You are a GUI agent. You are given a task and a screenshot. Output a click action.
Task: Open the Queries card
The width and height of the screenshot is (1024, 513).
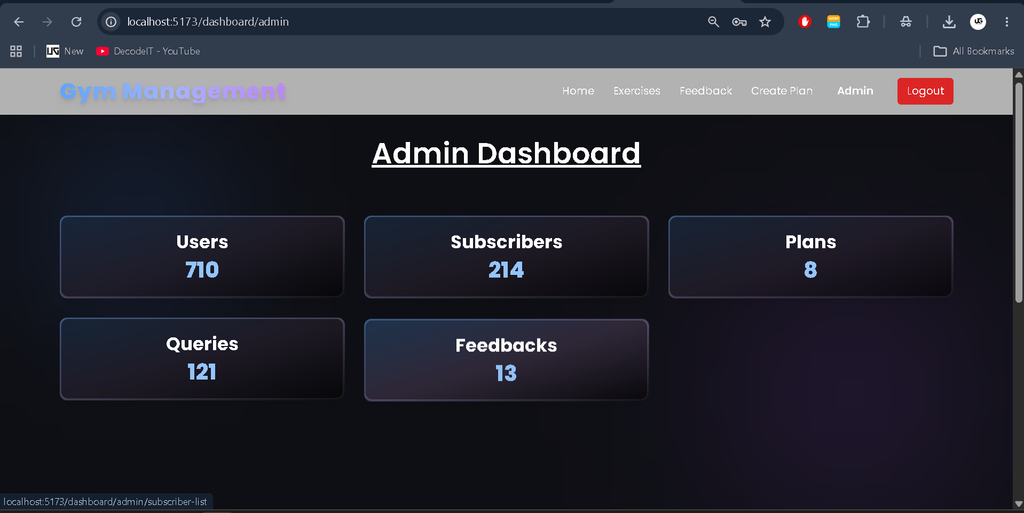pyautogui.click(x=202, y=358)
